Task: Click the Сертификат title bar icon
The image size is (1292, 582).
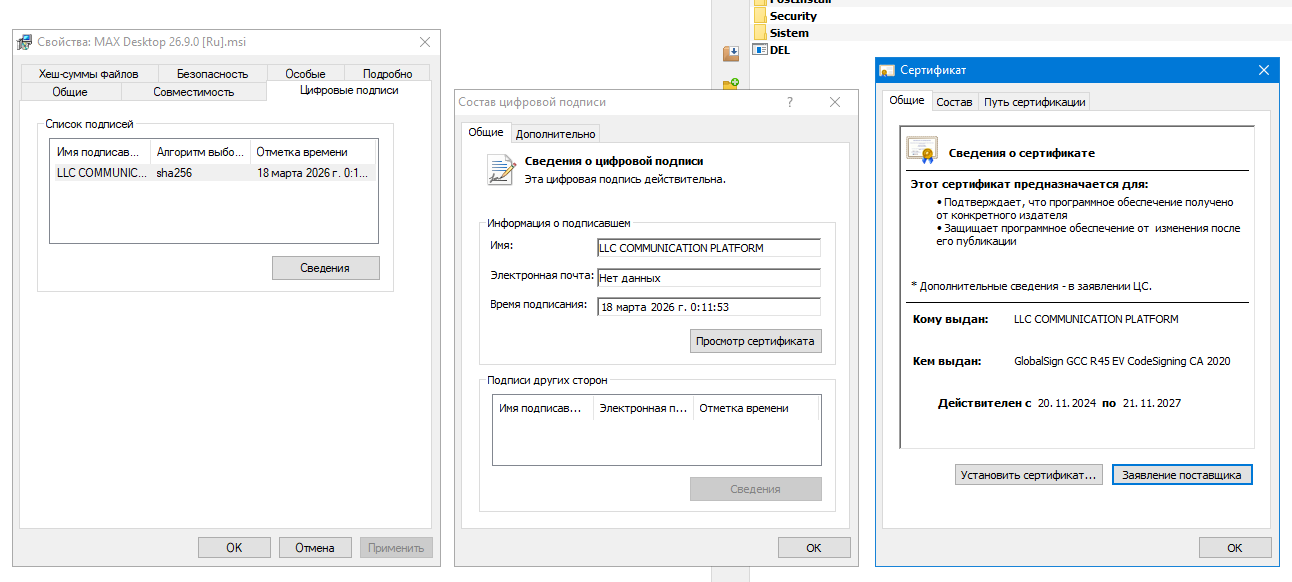Action: (886, 70)
